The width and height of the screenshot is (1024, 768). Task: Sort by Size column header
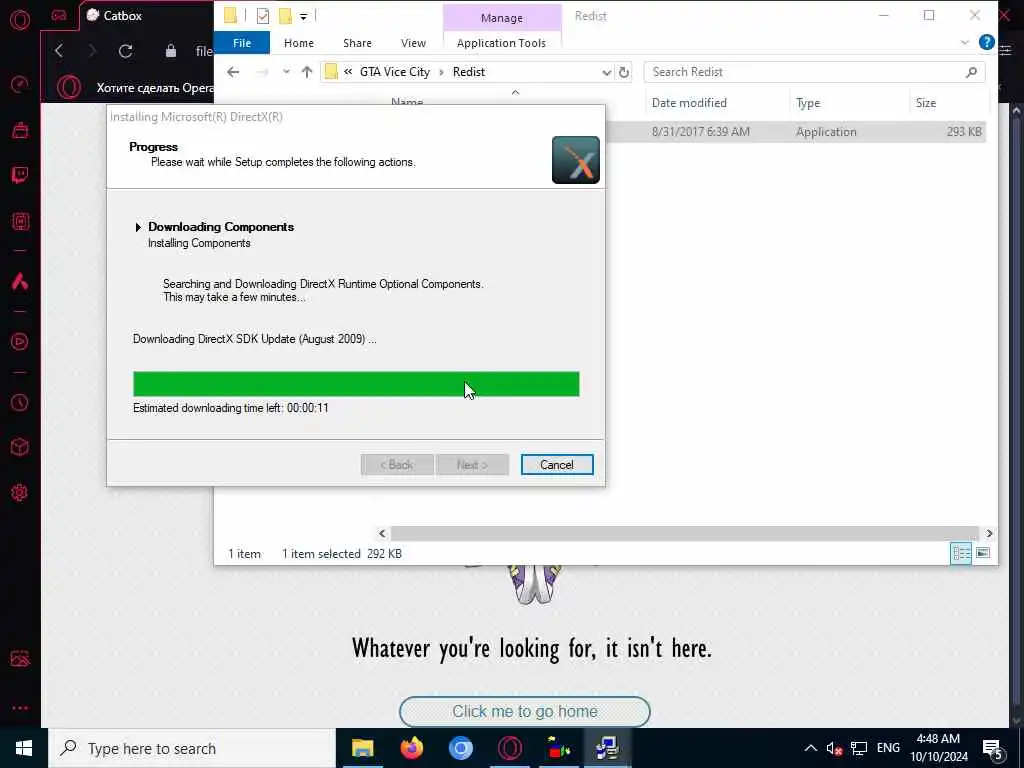[925, 103]
